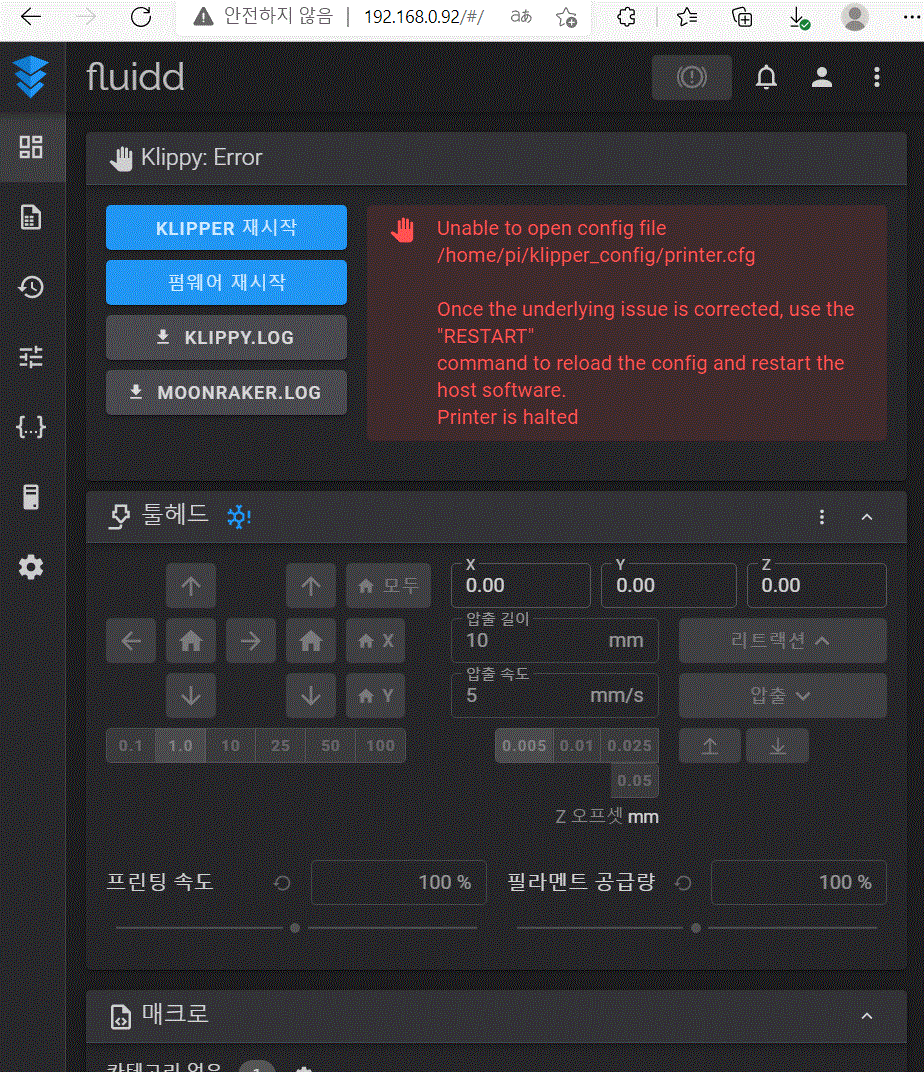Click the Z position field

point(817,586)
